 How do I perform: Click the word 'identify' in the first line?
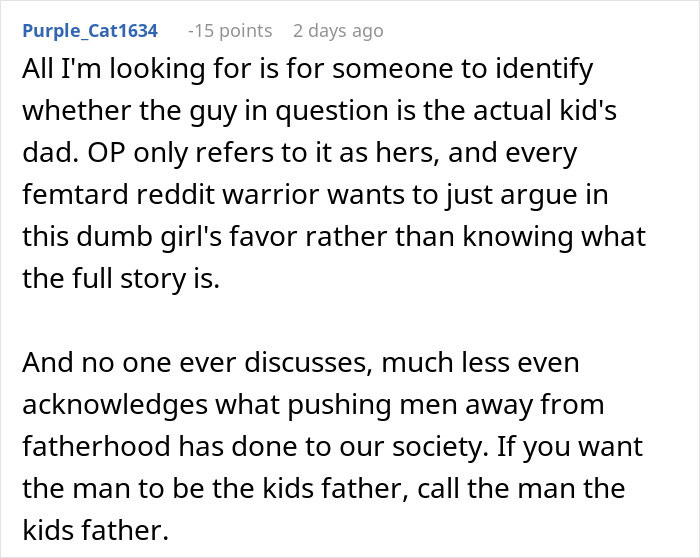[544, 70]
